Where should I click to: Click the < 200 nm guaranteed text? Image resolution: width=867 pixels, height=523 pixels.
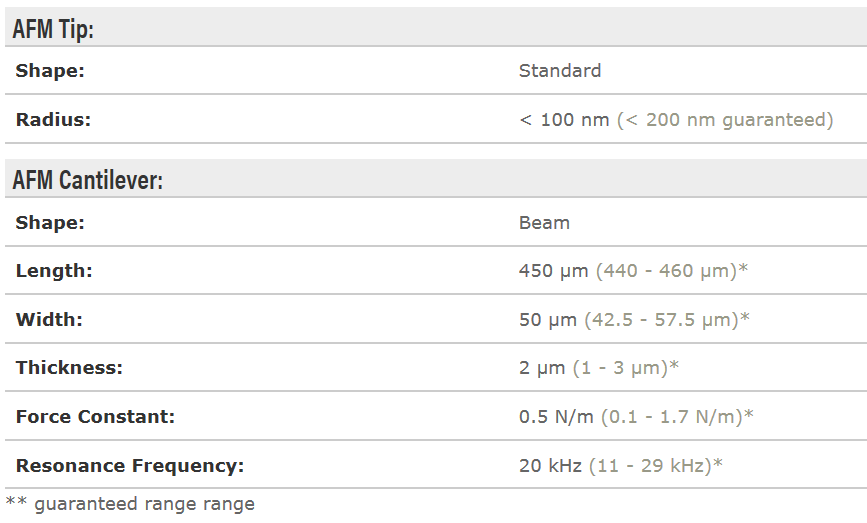[725, 120]
